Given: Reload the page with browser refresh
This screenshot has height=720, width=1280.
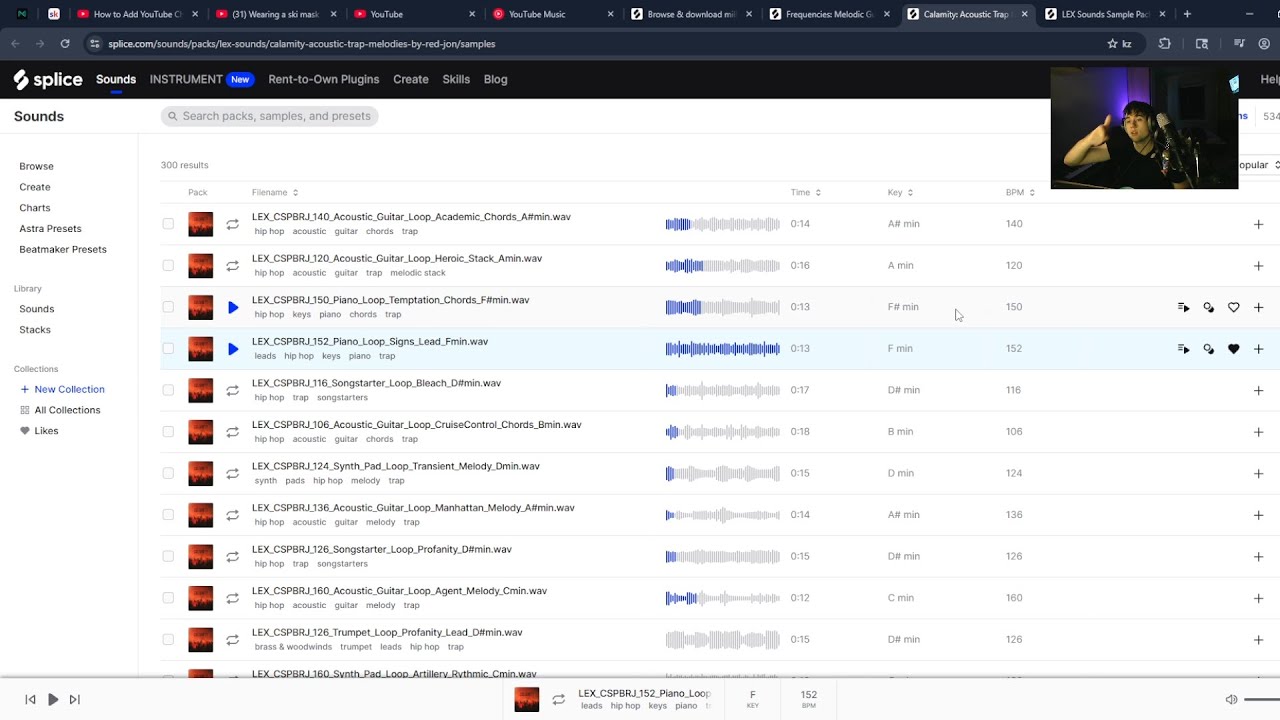Looking at the screenshot, I should click(65, 44).
